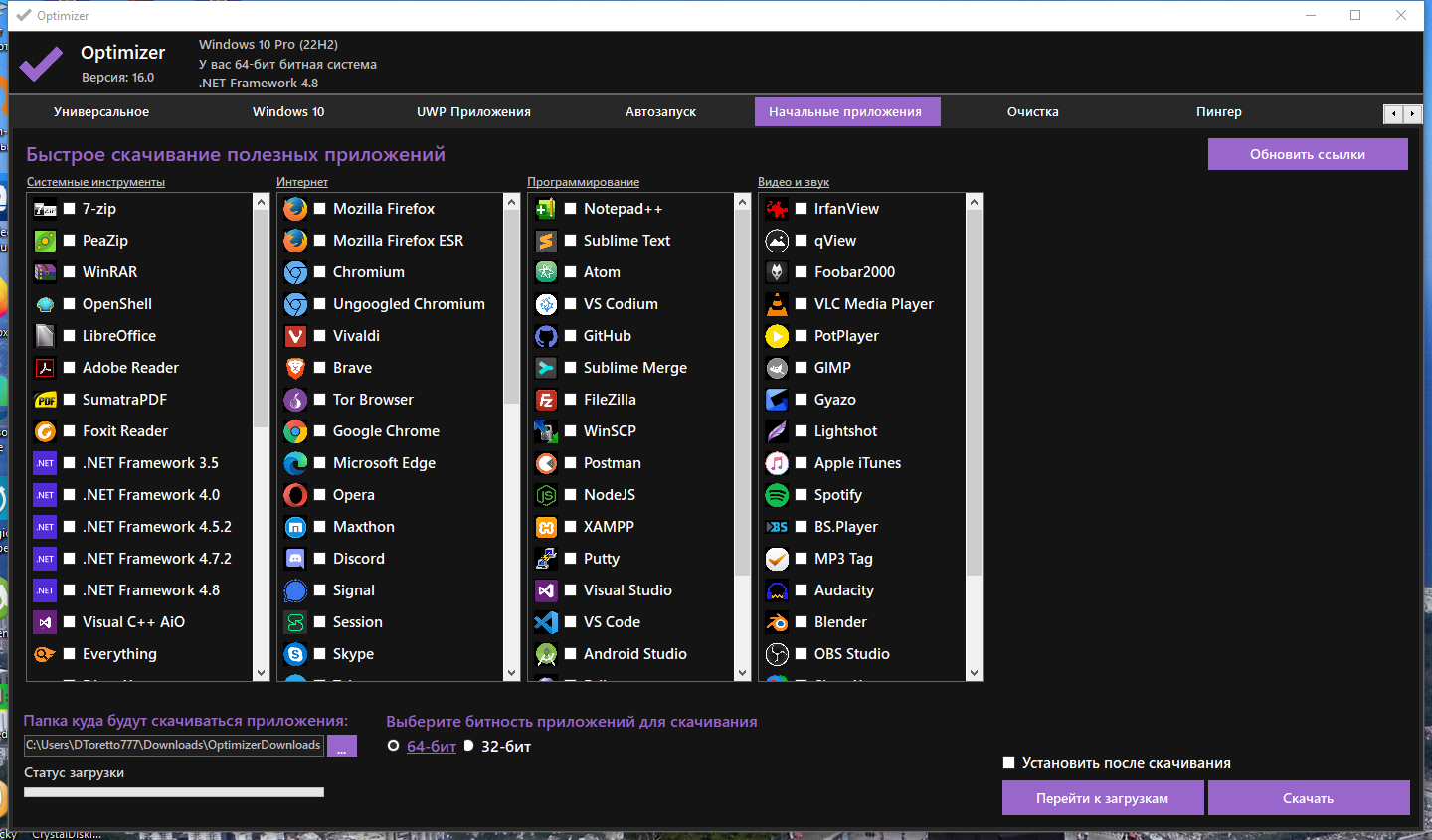Enable install after download checkbox
1432x840 pixels.
coord(1009,763)
